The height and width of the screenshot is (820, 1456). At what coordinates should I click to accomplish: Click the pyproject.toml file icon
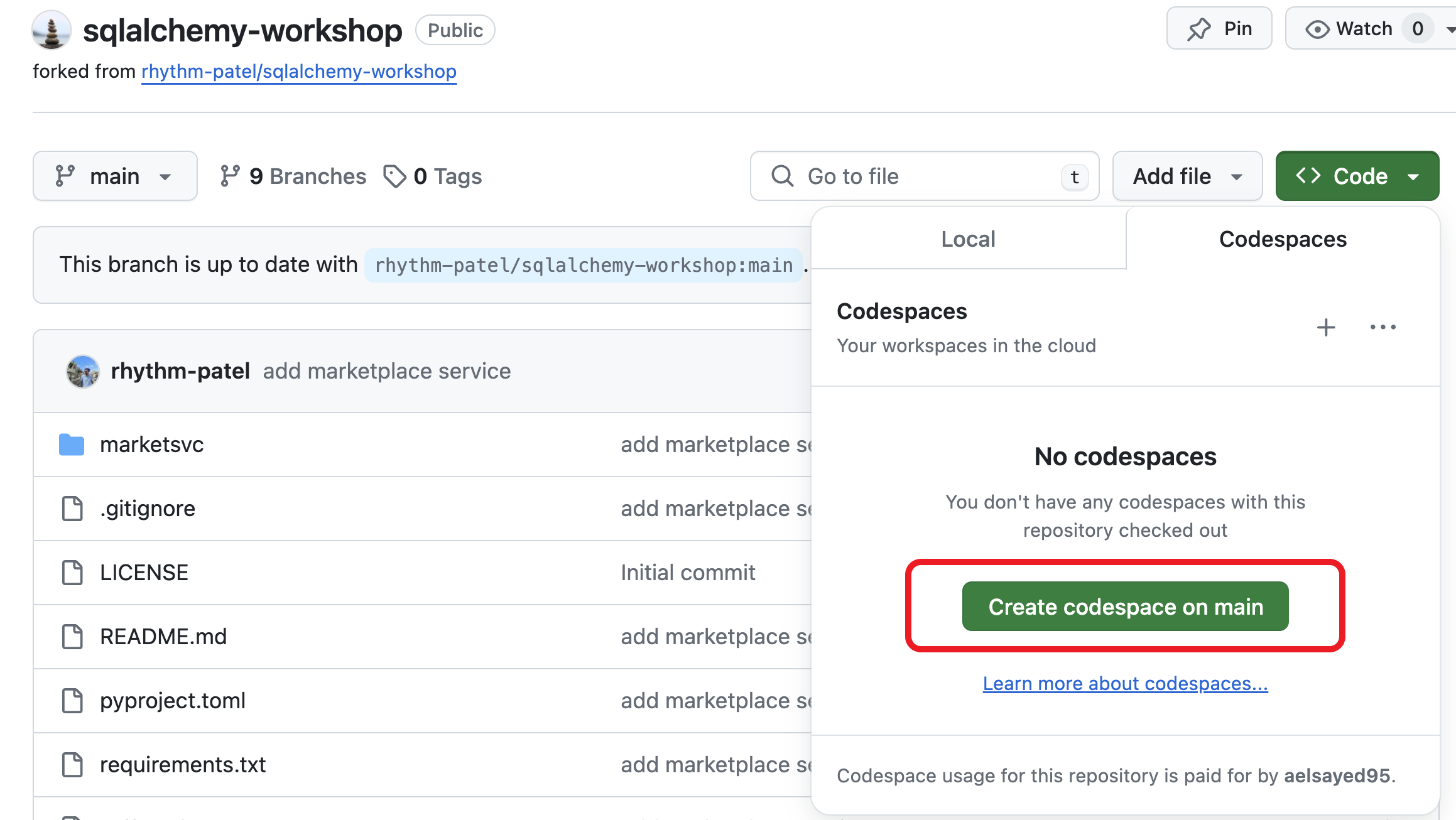coord(72,701)
